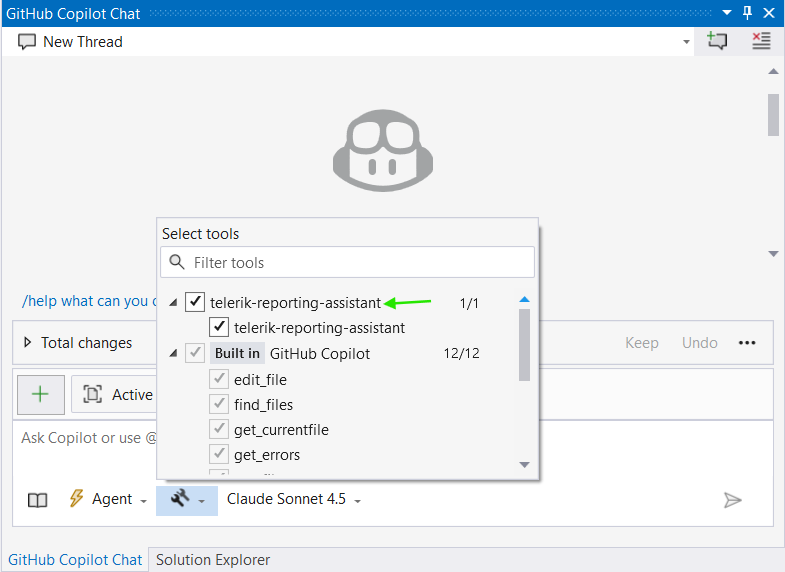Screen dimensions: 785x572
Task: Open the Agent mode dropdown
Action: (144, 501)
